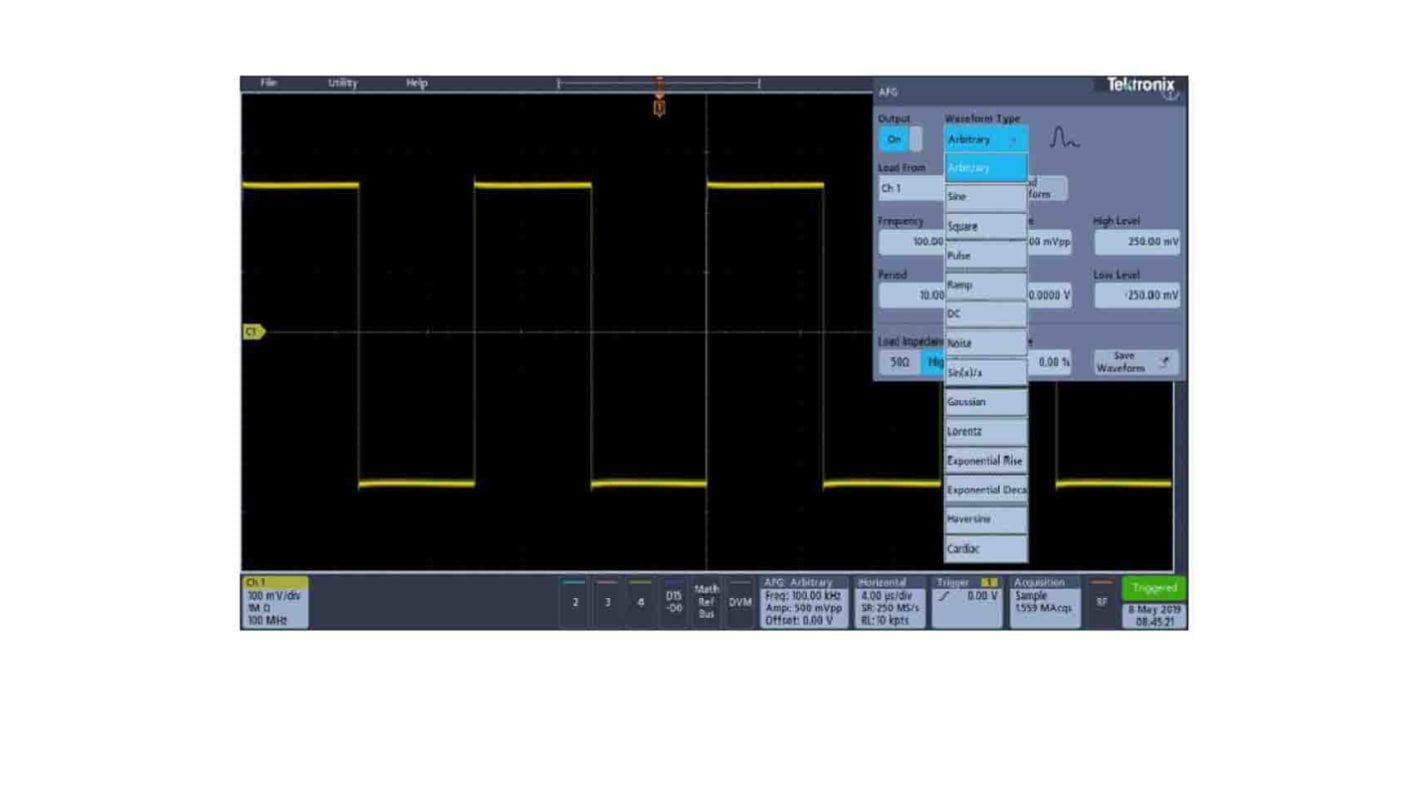Open the Horizontal settings badge
The height and width of the screenshot is (798, 1420).
point(890,602)
